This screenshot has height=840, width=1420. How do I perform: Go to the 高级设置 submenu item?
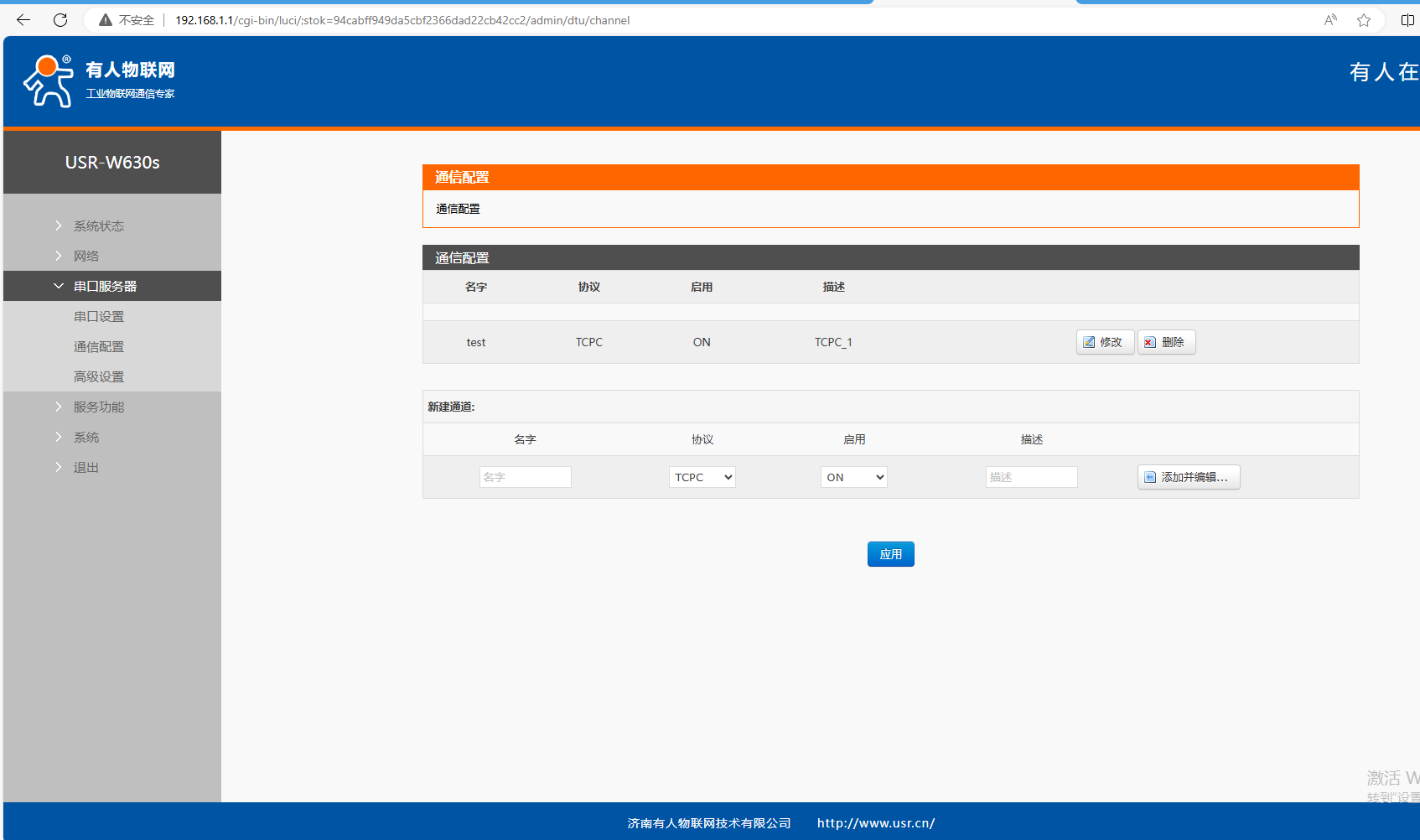[x=99, y=376]
